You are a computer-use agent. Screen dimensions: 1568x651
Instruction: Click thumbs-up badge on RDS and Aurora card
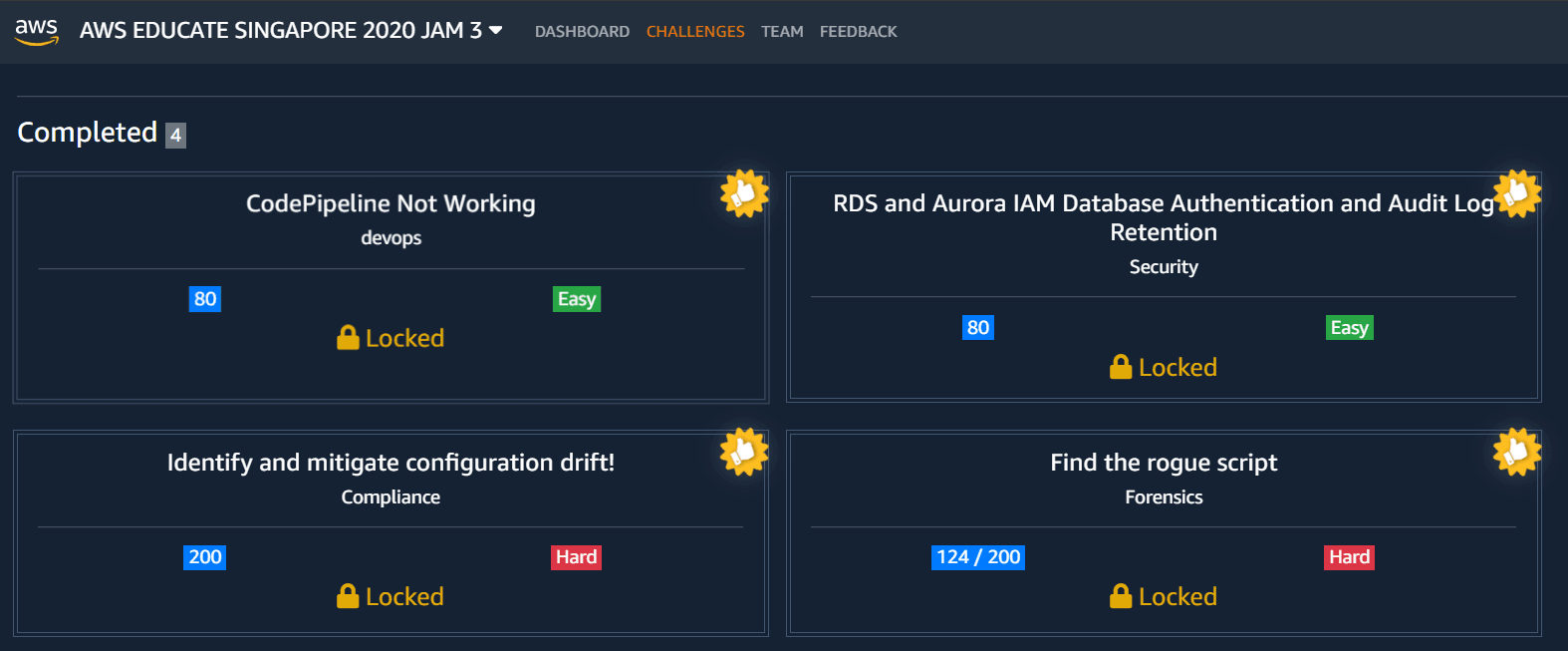1517,193
